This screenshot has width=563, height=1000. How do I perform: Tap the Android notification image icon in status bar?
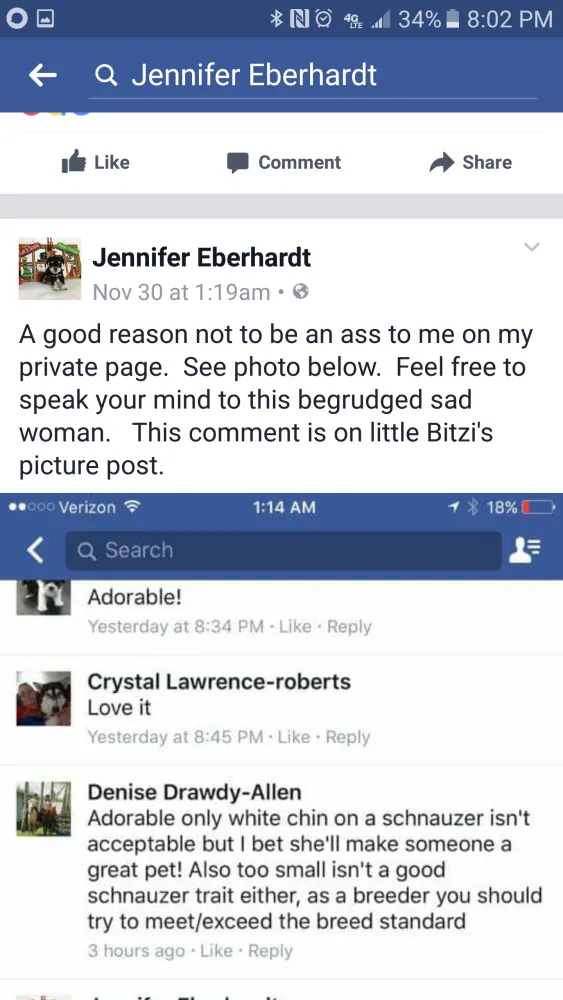45,19
